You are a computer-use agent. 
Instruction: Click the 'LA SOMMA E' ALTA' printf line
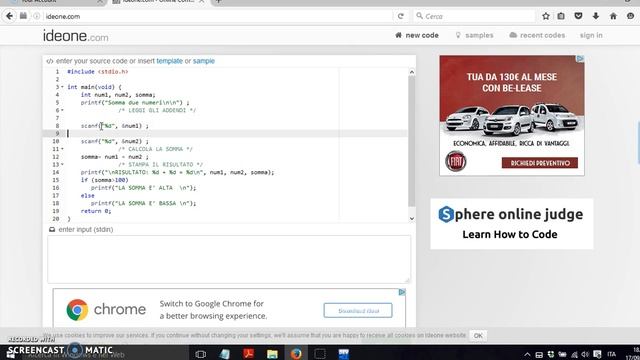pos(143,188)
